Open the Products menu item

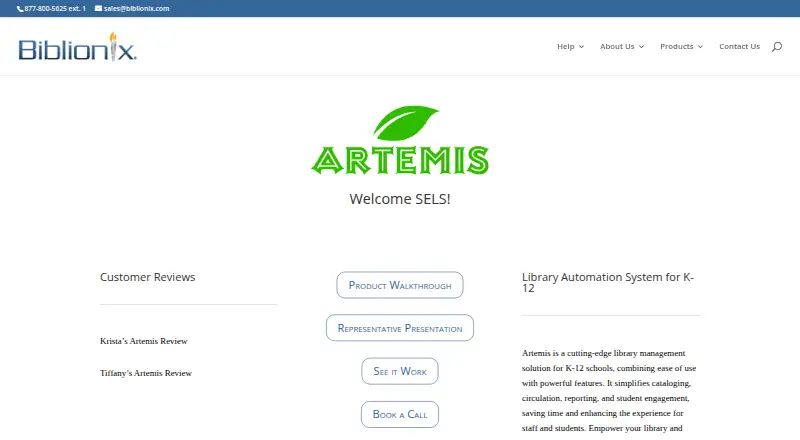coord(677,46)
